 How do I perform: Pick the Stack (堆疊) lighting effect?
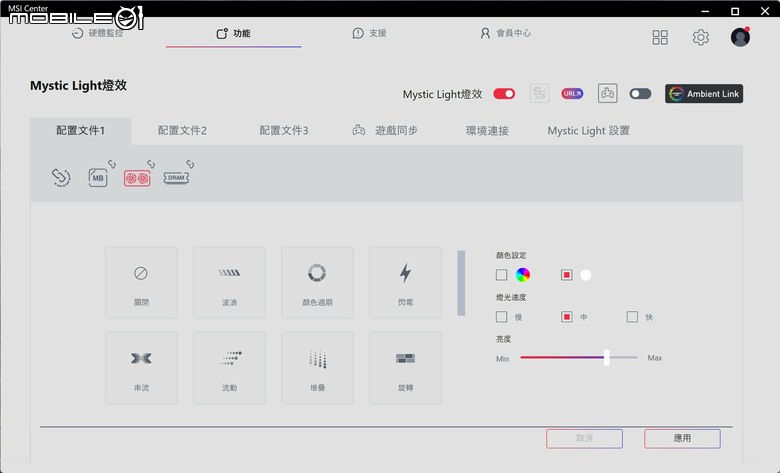[317, 368]
